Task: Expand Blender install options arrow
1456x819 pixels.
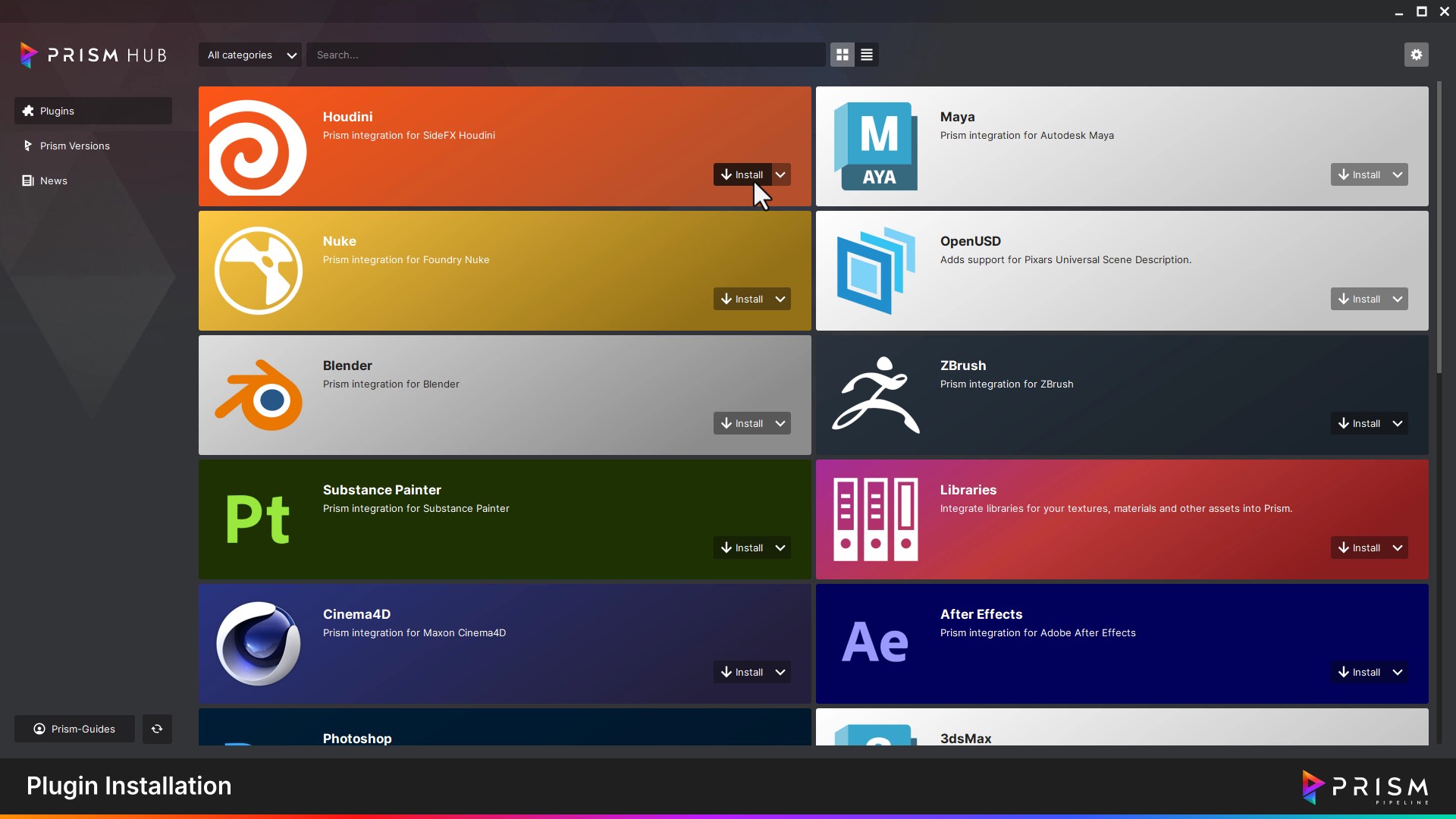Action: [x=781, y=423]
